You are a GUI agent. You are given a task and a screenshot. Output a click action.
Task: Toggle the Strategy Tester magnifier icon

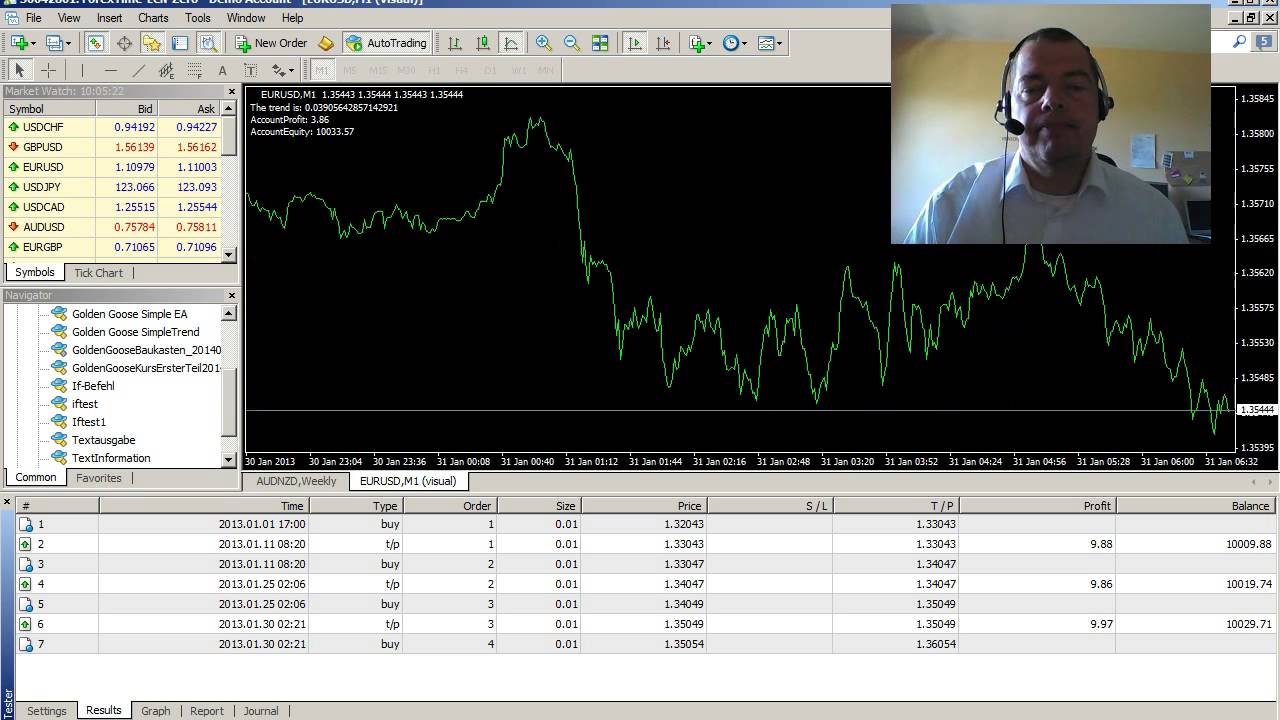tap(208, 43)
